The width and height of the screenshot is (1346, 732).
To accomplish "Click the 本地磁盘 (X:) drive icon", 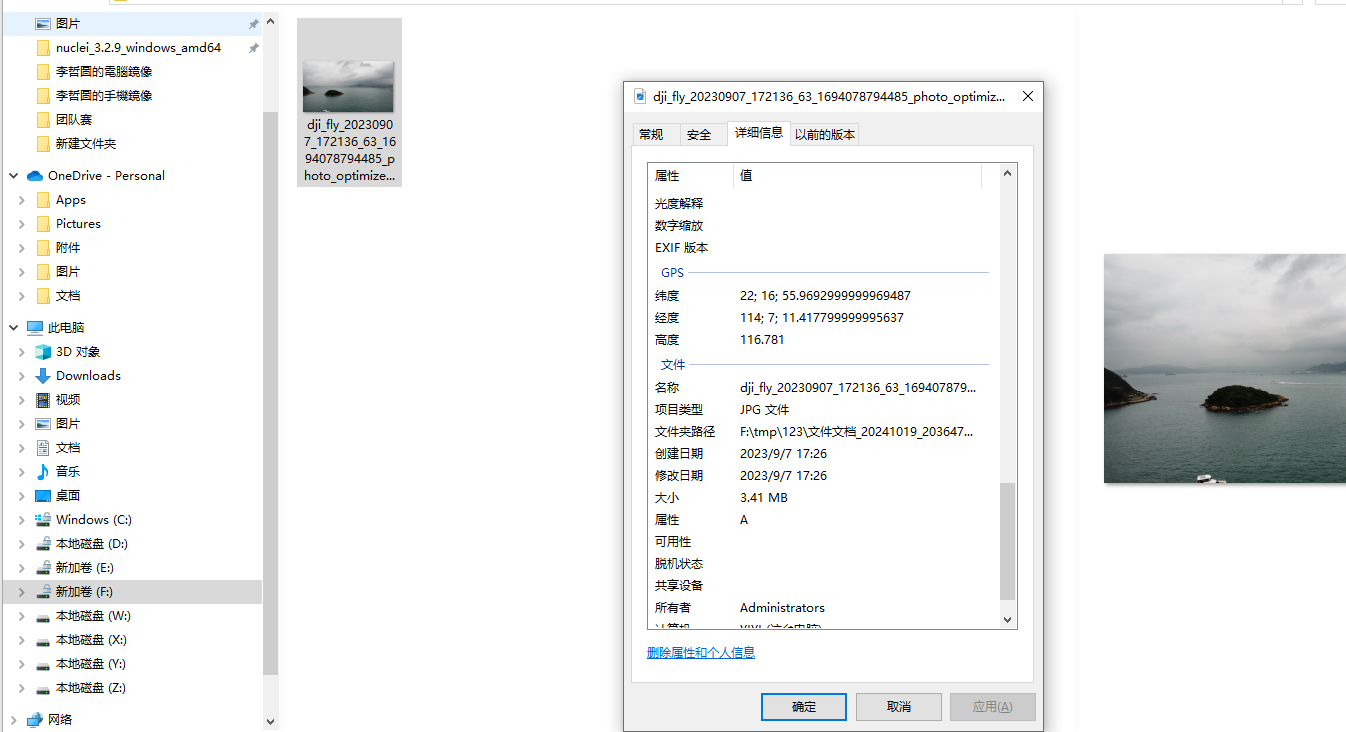I will click(x=43, y=640).
